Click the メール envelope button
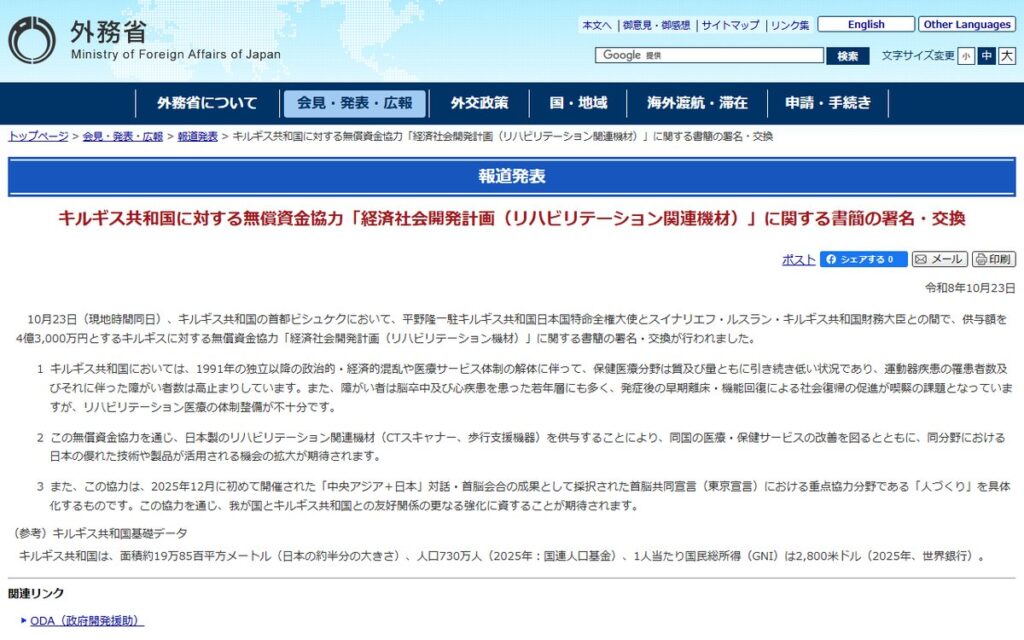This screenshot has width=1024, height=640. [940, 259]
